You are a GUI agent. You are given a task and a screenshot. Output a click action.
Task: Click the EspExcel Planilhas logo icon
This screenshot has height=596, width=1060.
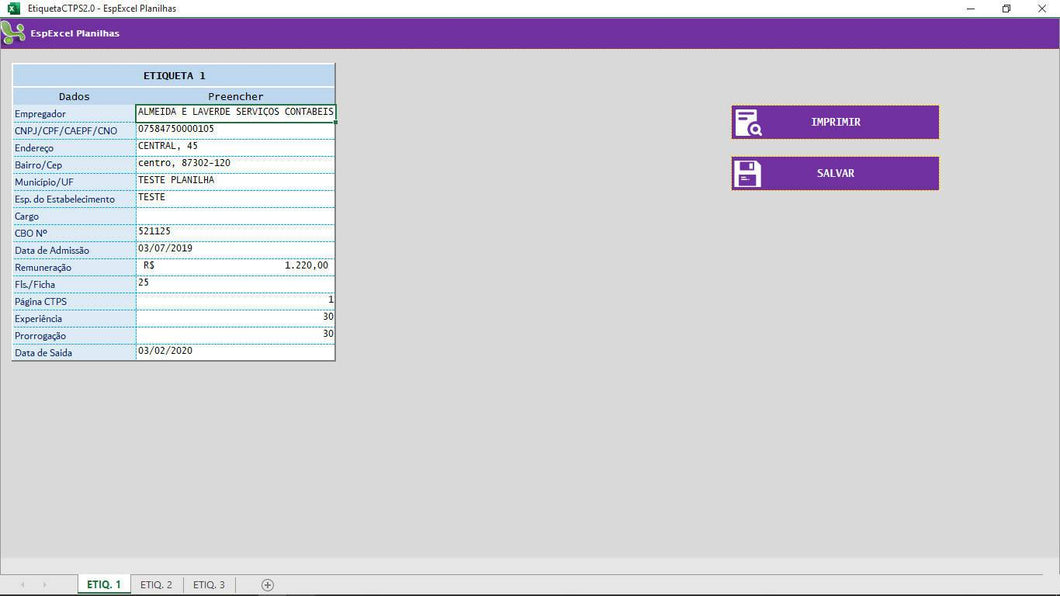[x=13, y=33]
